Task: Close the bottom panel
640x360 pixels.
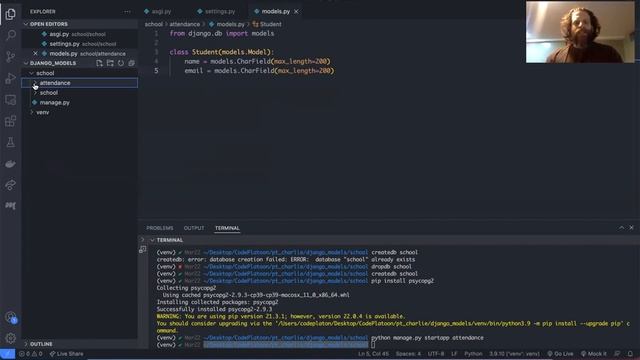Action: pyautogui.click(x=631, y=228)
